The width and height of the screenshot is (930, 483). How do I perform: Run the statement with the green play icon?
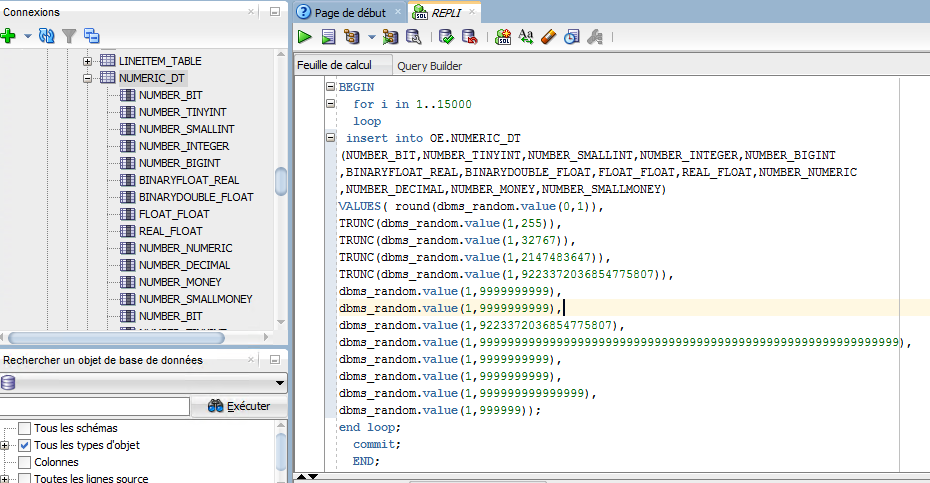(x=305, y=37)
